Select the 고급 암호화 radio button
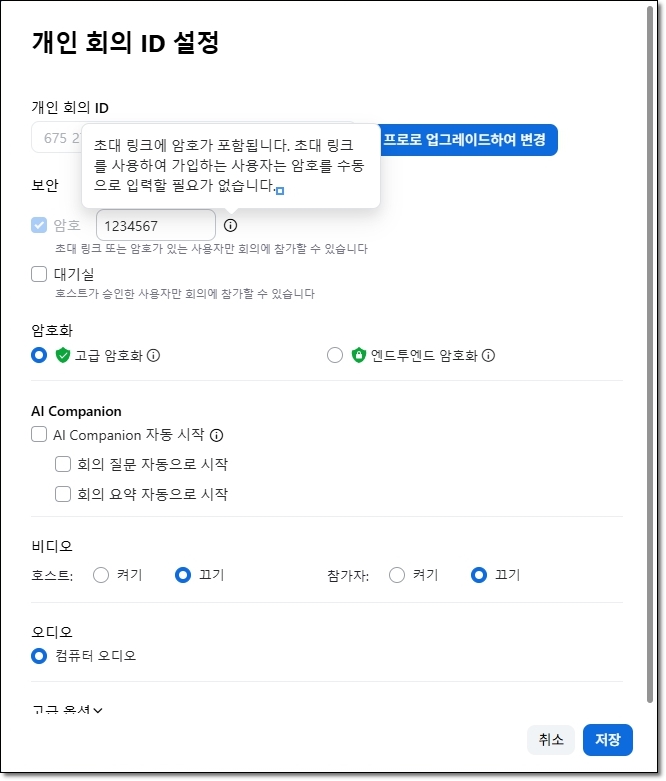 tap(39, 355)
